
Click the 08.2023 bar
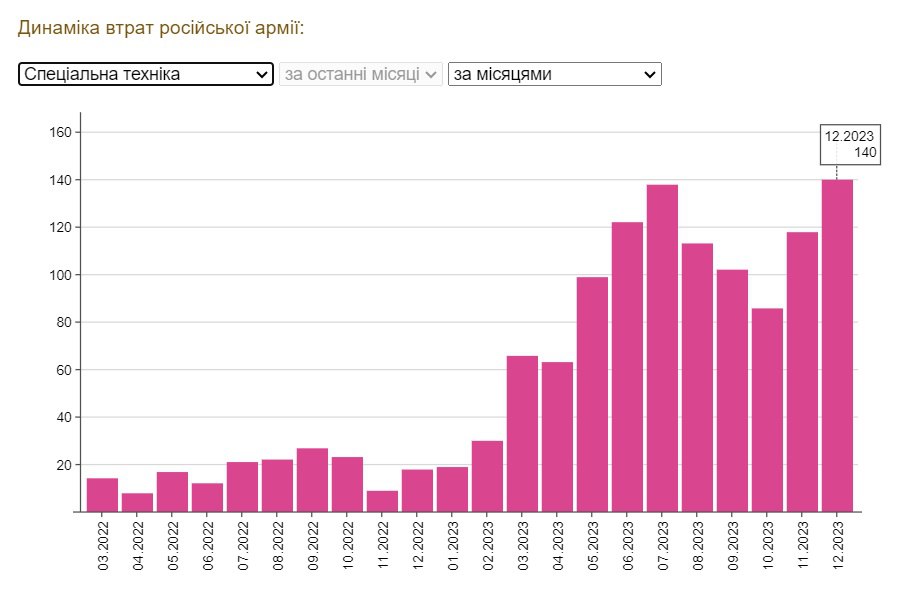click(697, 377)
